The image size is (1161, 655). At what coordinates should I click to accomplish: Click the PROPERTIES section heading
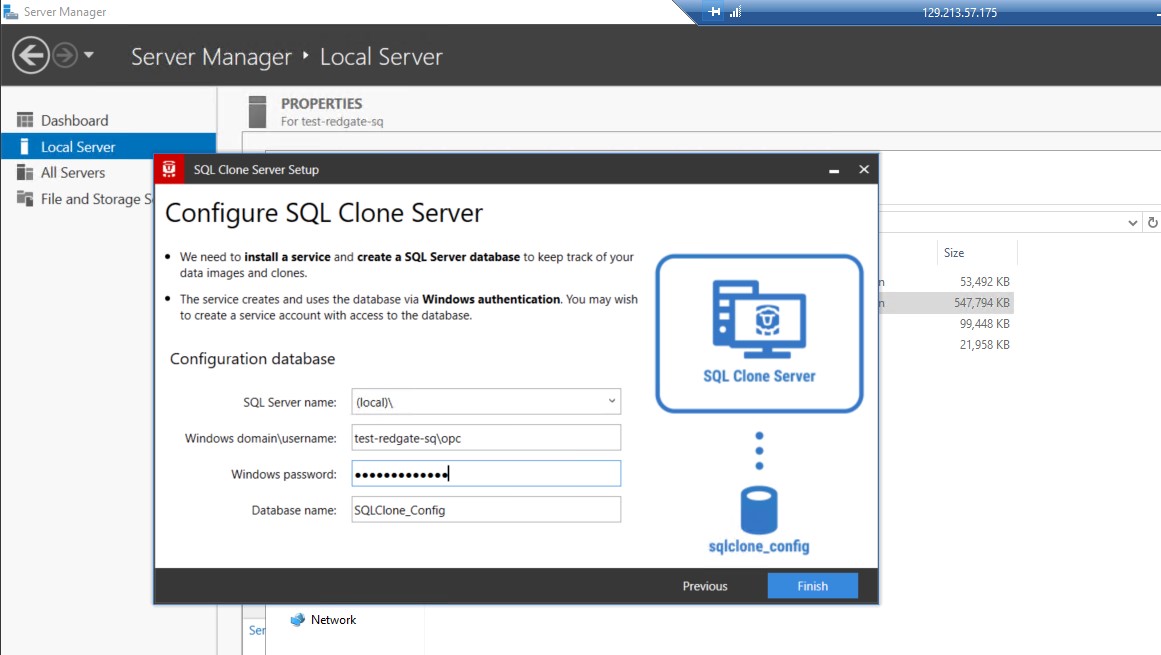(321, 104)
